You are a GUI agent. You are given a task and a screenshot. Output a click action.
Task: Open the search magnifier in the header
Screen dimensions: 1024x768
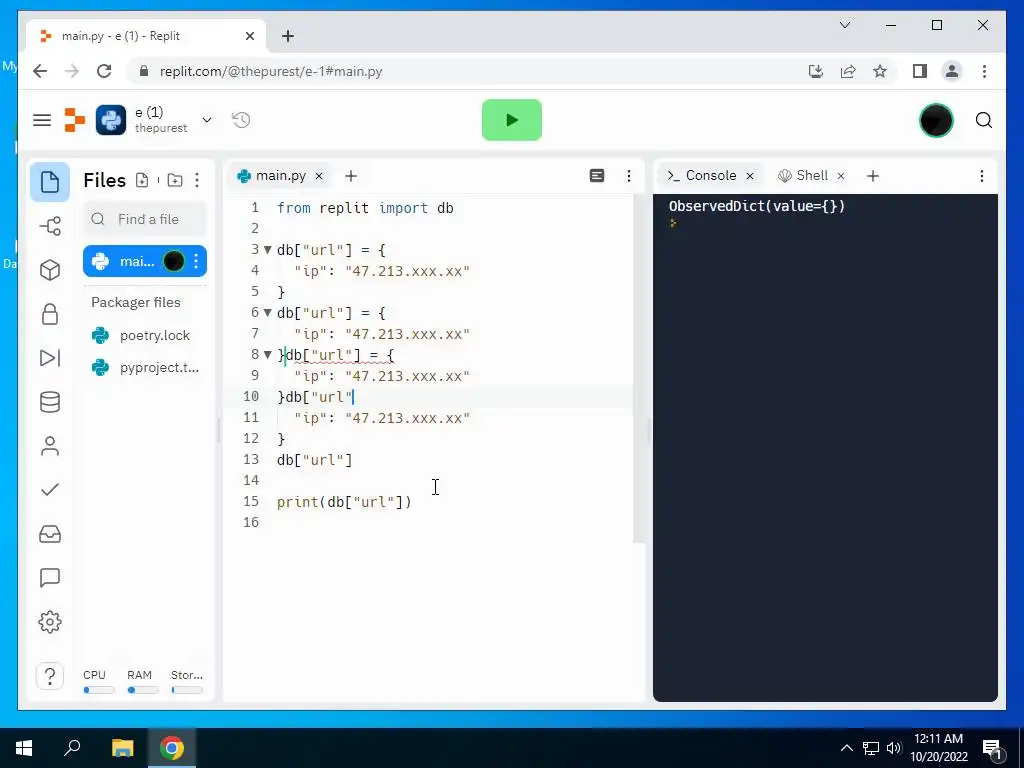[x=984, y=120]
